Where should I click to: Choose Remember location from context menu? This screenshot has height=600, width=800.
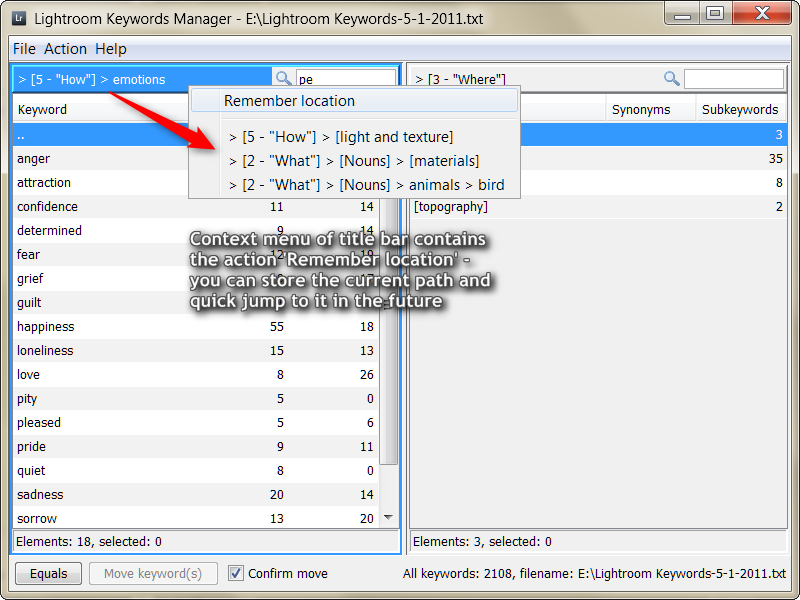point(355,101)
